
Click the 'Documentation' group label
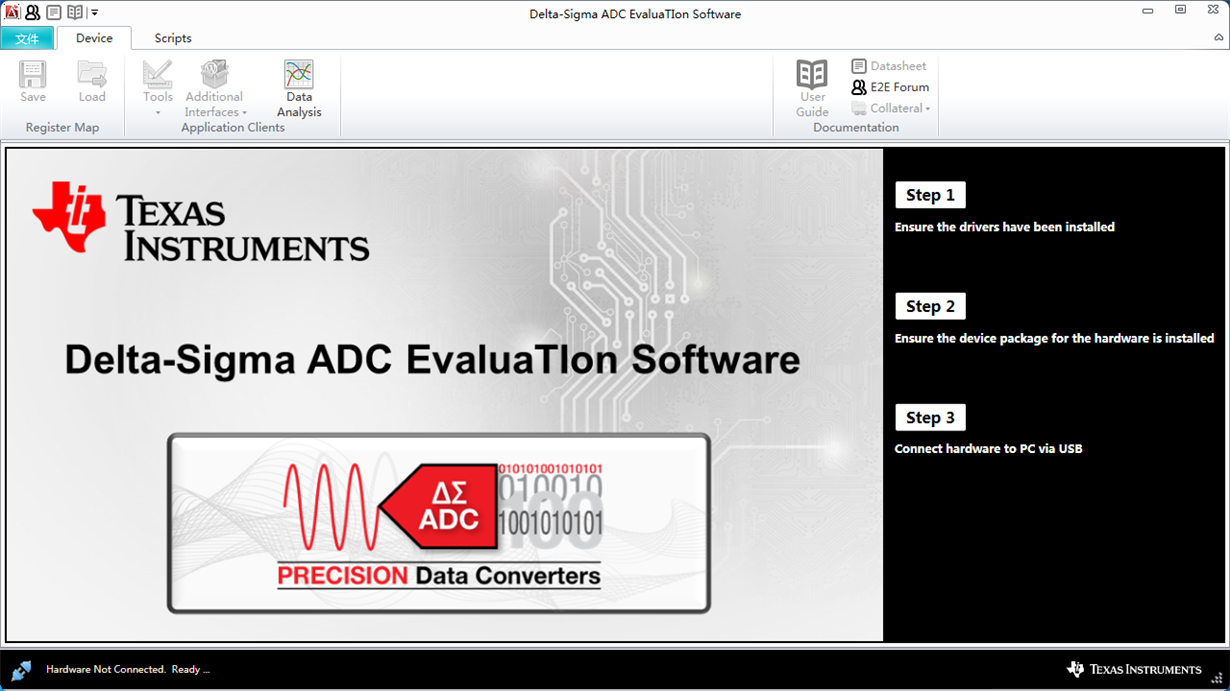click(x=856, y=127)
